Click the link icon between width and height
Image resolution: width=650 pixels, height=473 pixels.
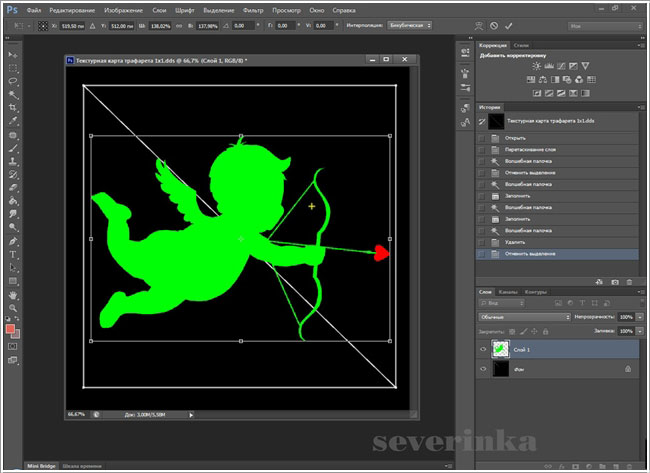tap(180, 24)
